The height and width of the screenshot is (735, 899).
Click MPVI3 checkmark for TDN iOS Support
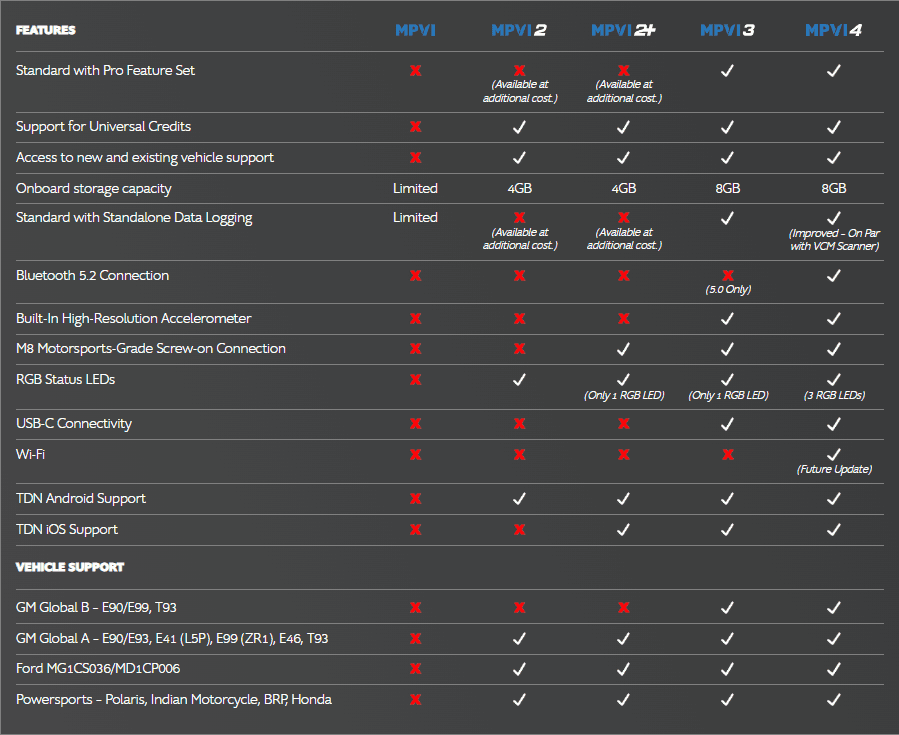coord(727,530)
